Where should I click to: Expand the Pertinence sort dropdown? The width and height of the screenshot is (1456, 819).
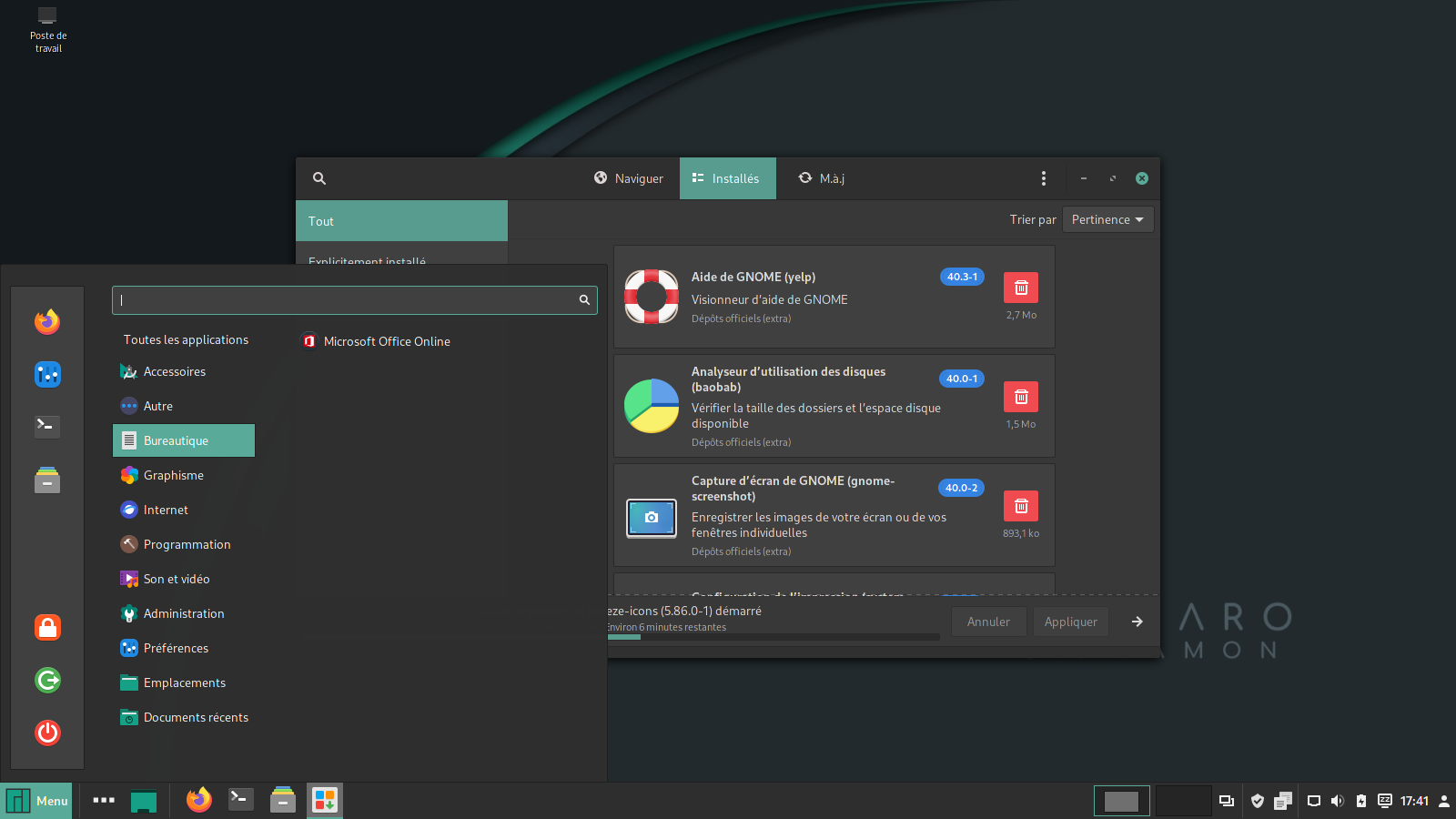pos(1107,219)
